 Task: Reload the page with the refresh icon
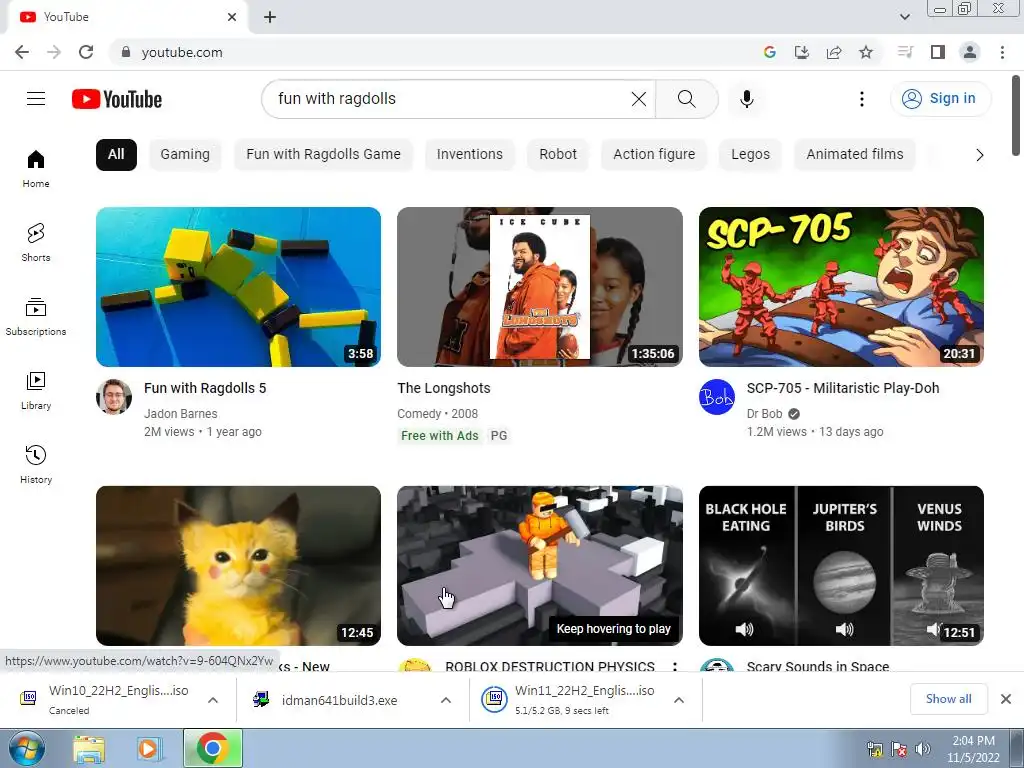pyautogui.click(x=86, y=52)
